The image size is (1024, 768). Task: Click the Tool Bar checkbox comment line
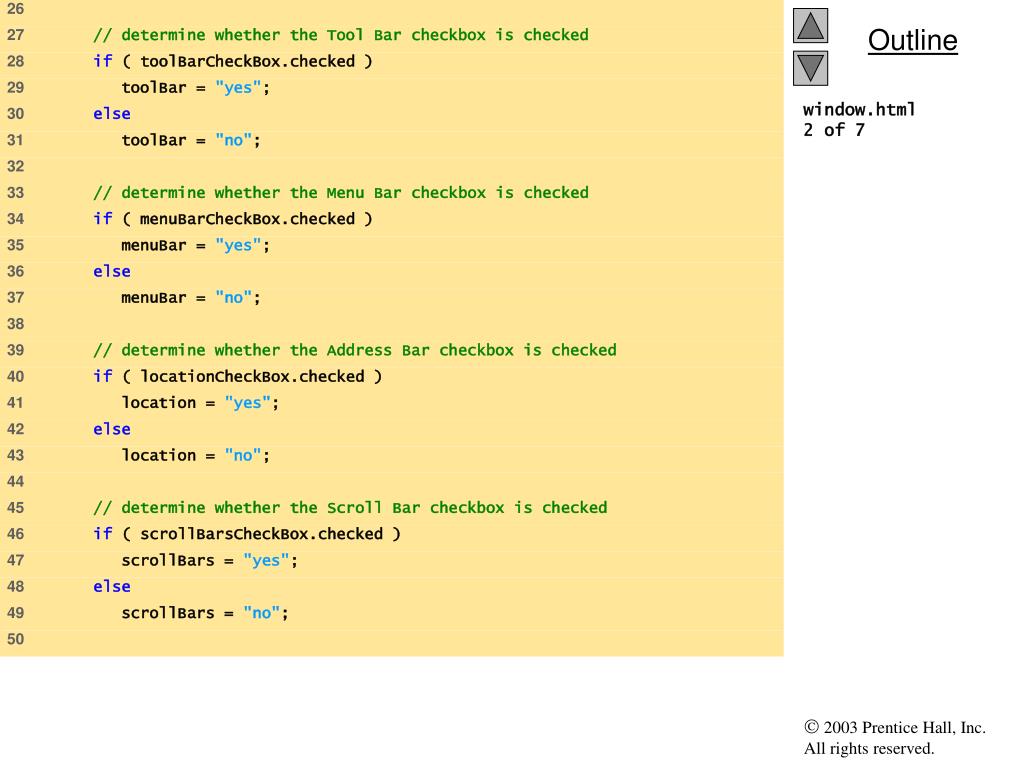click(340, 35)
